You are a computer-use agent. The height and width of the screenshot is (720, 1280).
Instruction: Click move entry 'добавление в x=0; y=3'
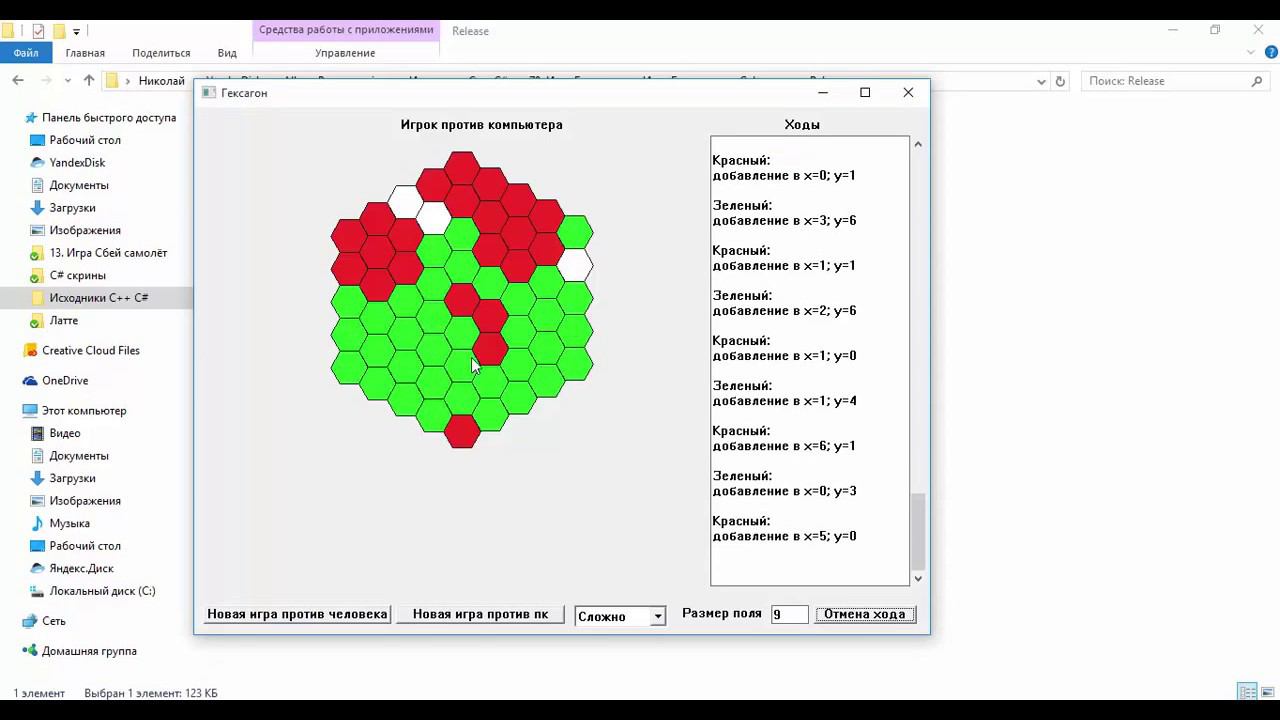click(784, 491)
